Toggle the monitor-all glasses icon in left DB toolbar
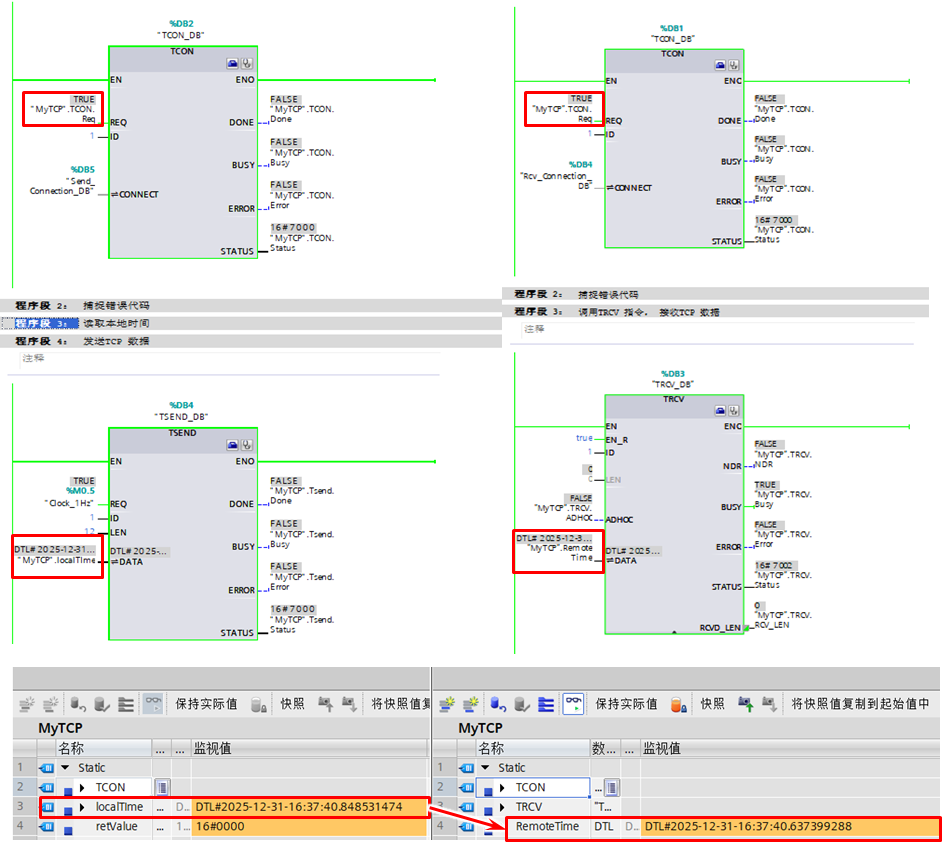The width and height of the screenshot is (942, 854). (153, 704)
